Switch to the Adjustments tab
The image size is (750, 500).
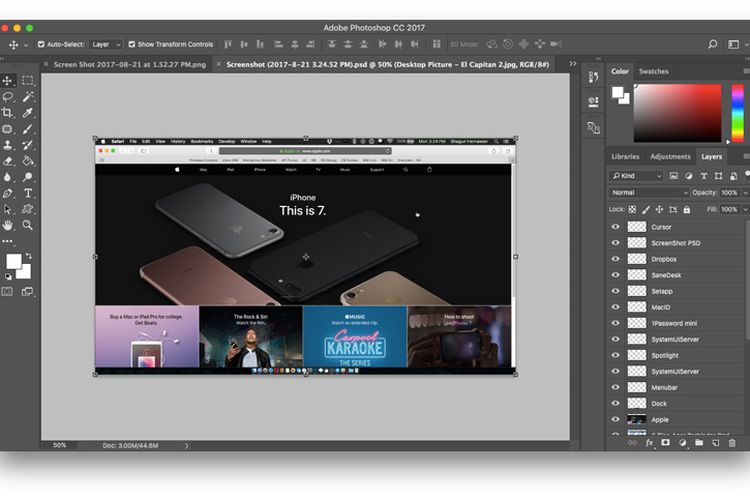[670, 156]
